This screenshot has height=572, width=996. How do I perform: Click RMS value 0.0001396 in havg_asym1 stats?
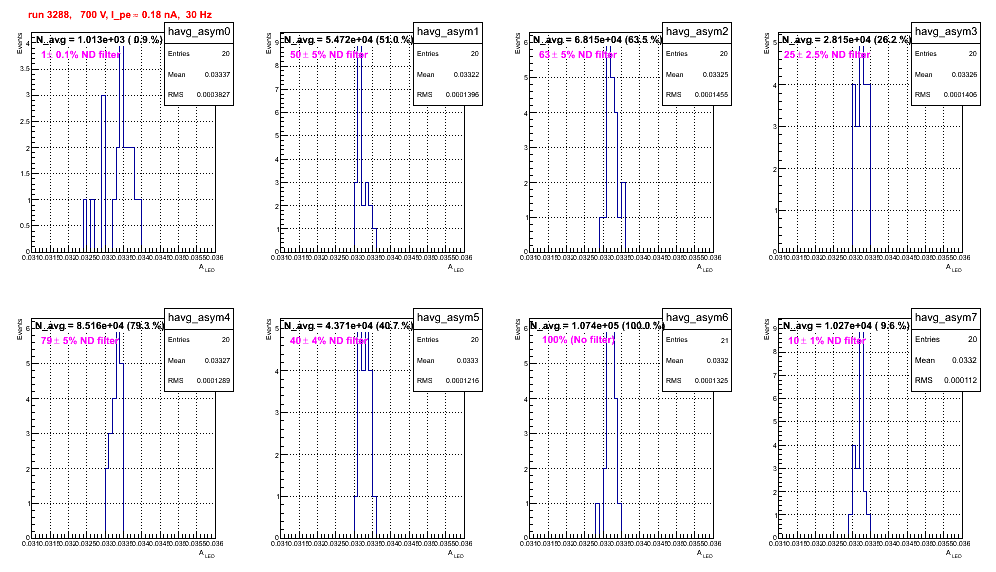462,95
